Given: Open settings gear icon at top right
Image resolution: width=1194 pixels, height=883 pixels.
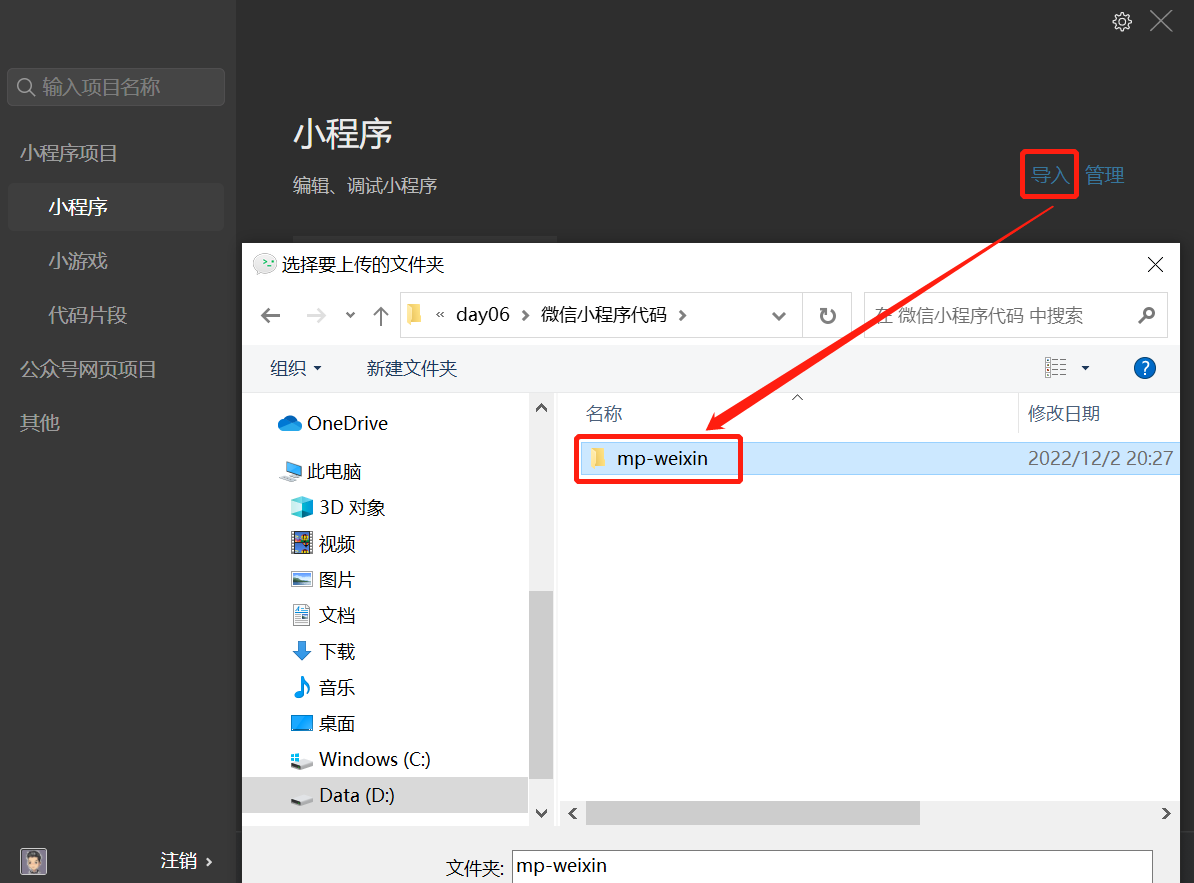Looking at the screenshot, I should pos(1122,22).
